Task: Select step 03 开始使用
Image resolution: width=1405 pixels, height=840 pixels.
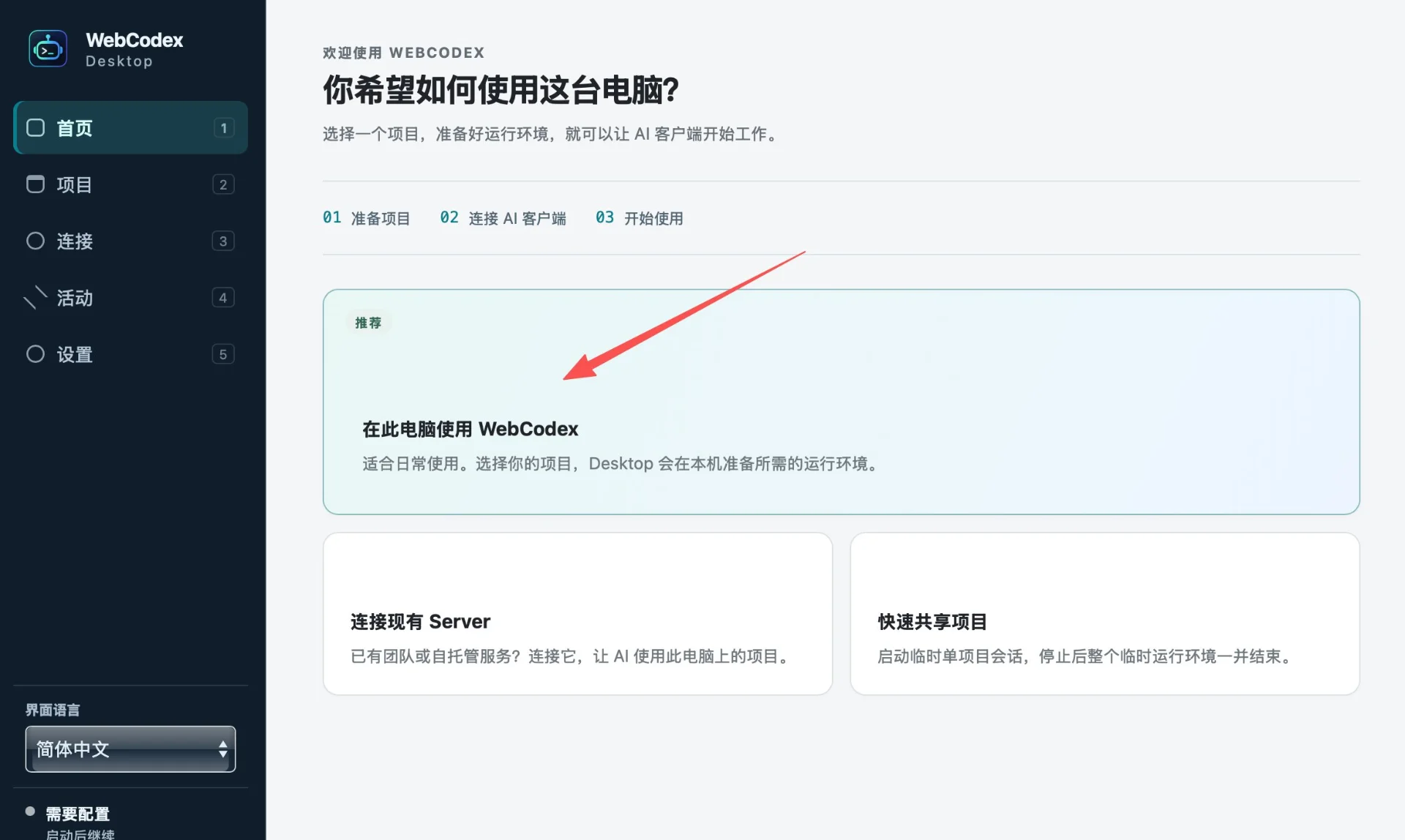Action: point(639,218)
